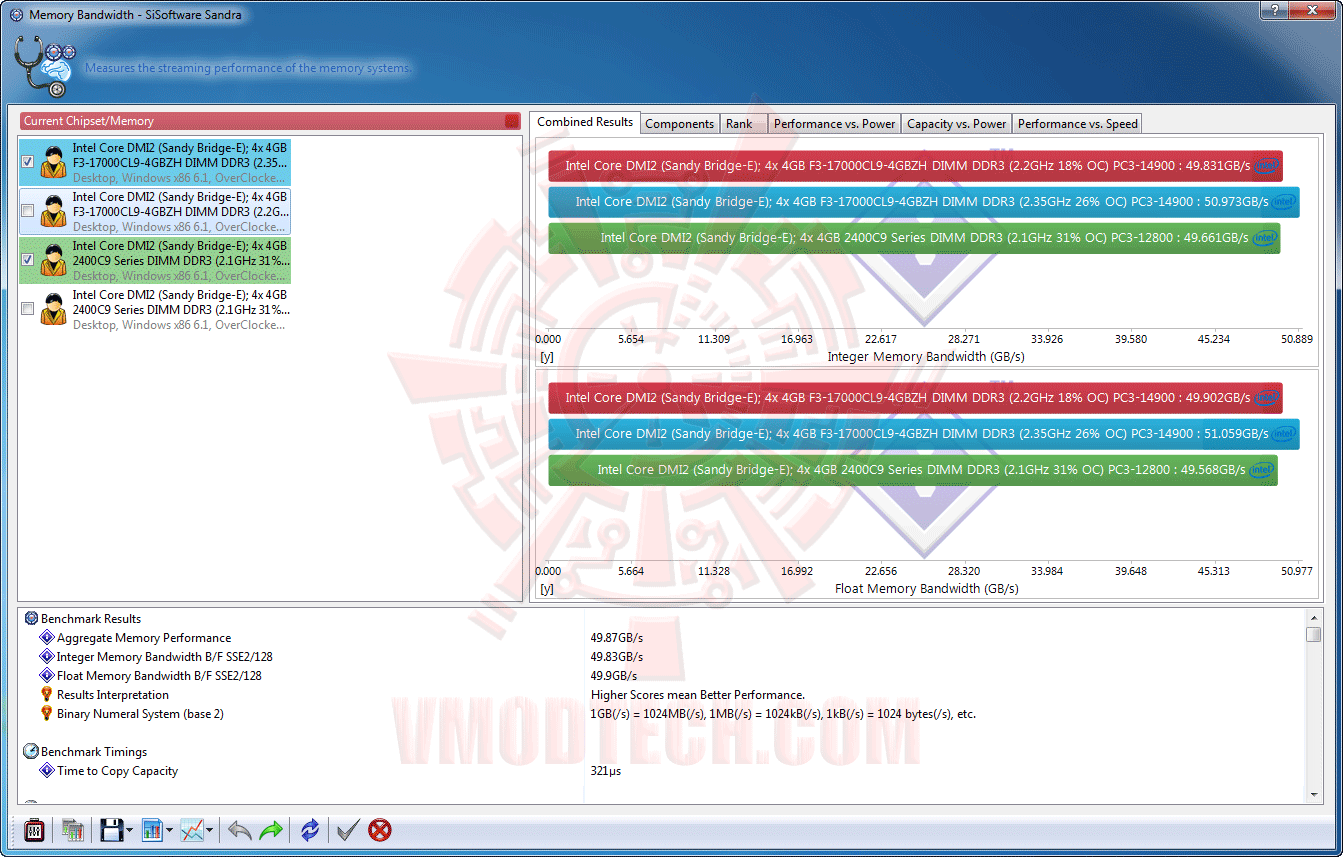This screenshot has width=1343, height=857.
Task: Select the red 49.902GB/s Float bar
Action: (915, 398)
